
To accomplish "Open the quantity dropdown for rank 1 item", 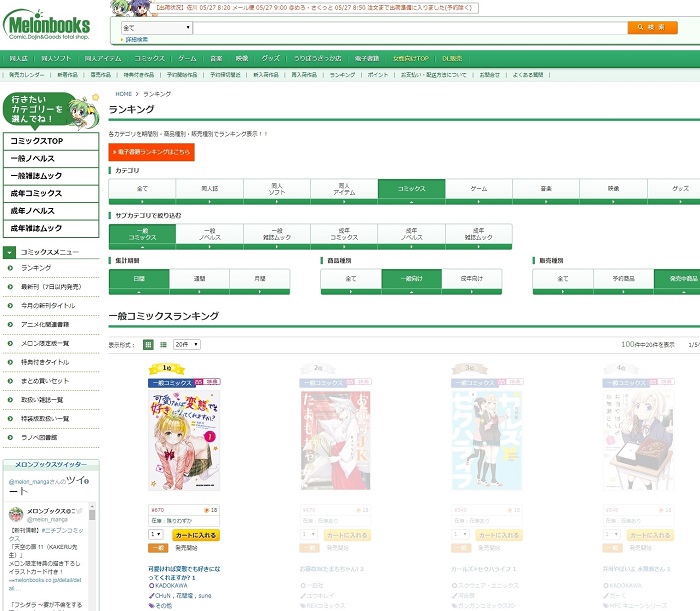I will (x=156, y=534).
